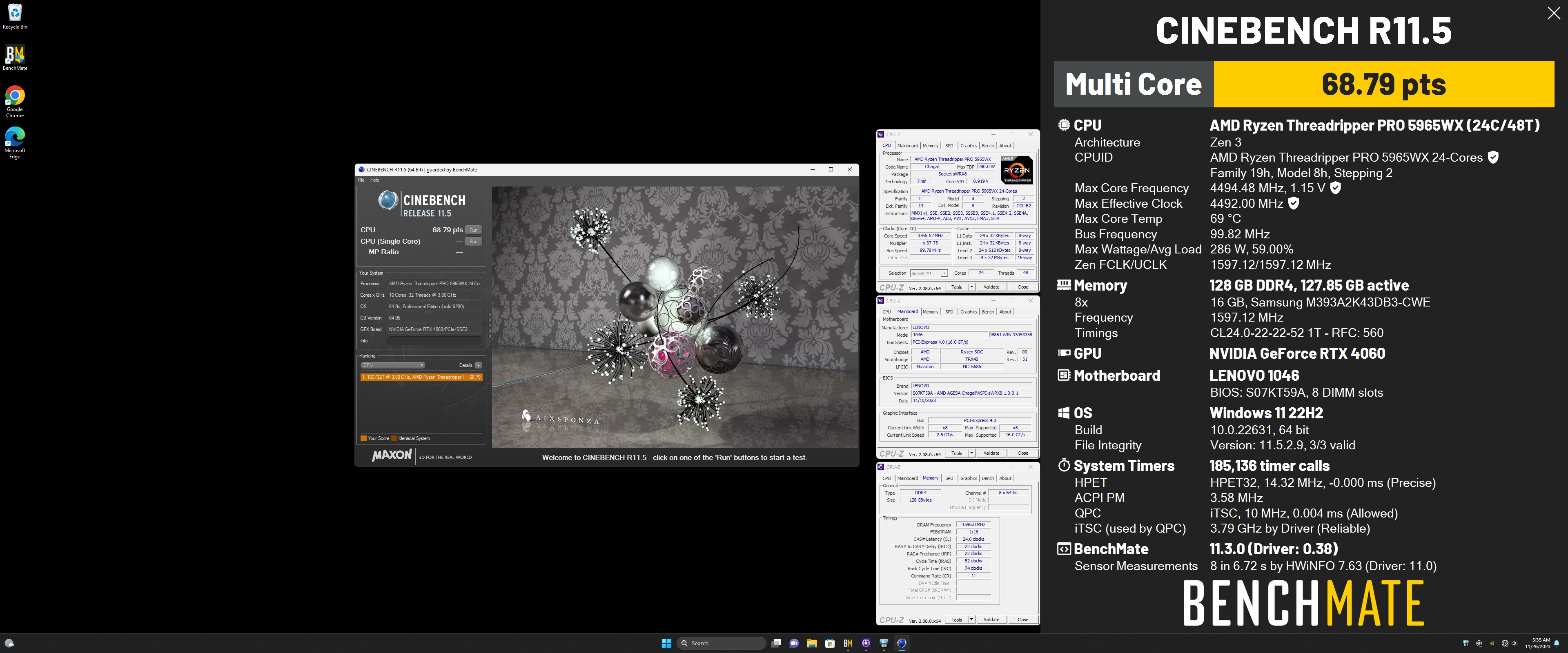
Task: Open the Microsoft Edge desktop shortcut
Action: coord(15,143)
